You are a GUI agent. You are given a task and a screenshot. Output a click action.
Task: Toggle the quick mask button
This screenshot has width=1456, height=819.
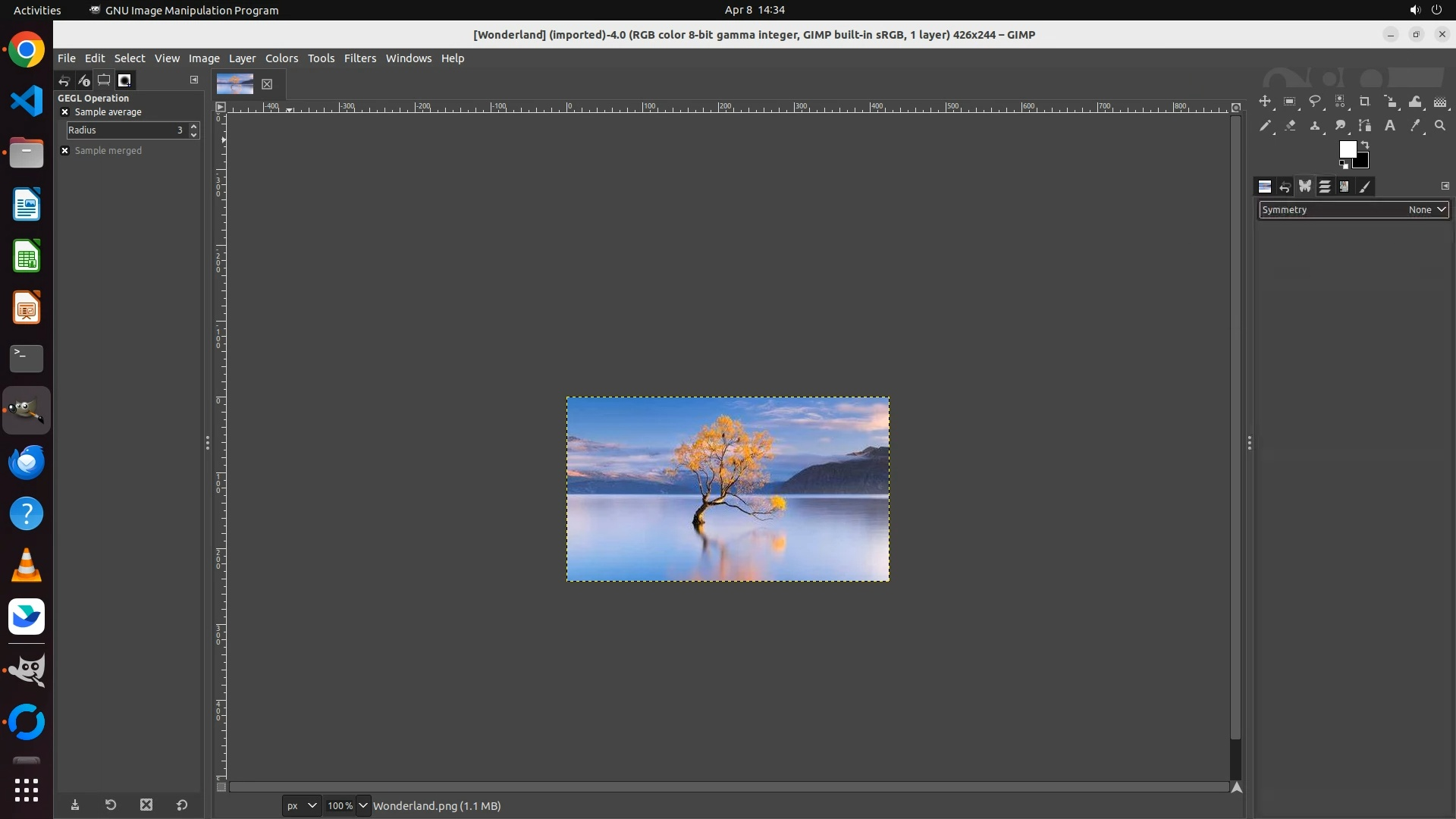coord(221,787)
